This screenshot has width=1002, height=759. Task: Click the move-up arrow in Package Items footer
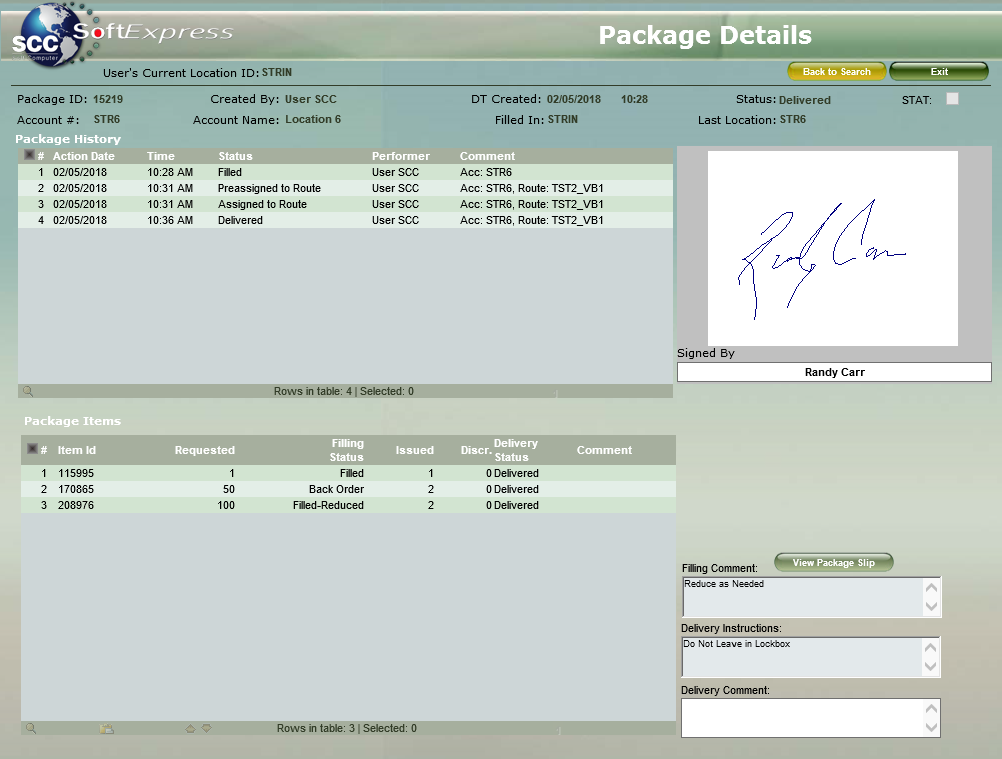(x=190, y=729)
